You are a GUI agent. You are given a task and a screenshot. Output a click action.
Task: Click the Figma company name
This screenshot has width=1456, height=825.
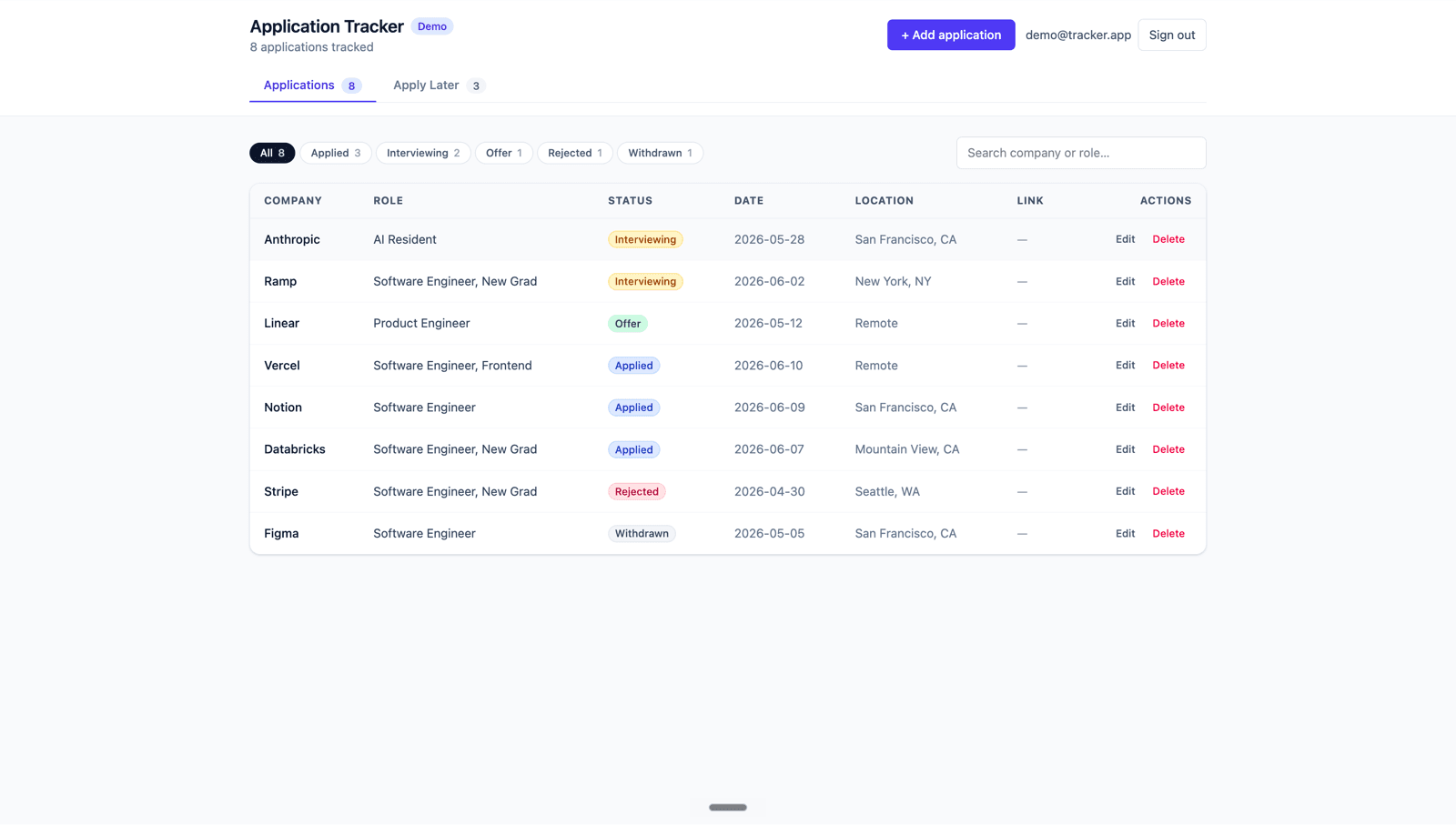click(281, 533)
